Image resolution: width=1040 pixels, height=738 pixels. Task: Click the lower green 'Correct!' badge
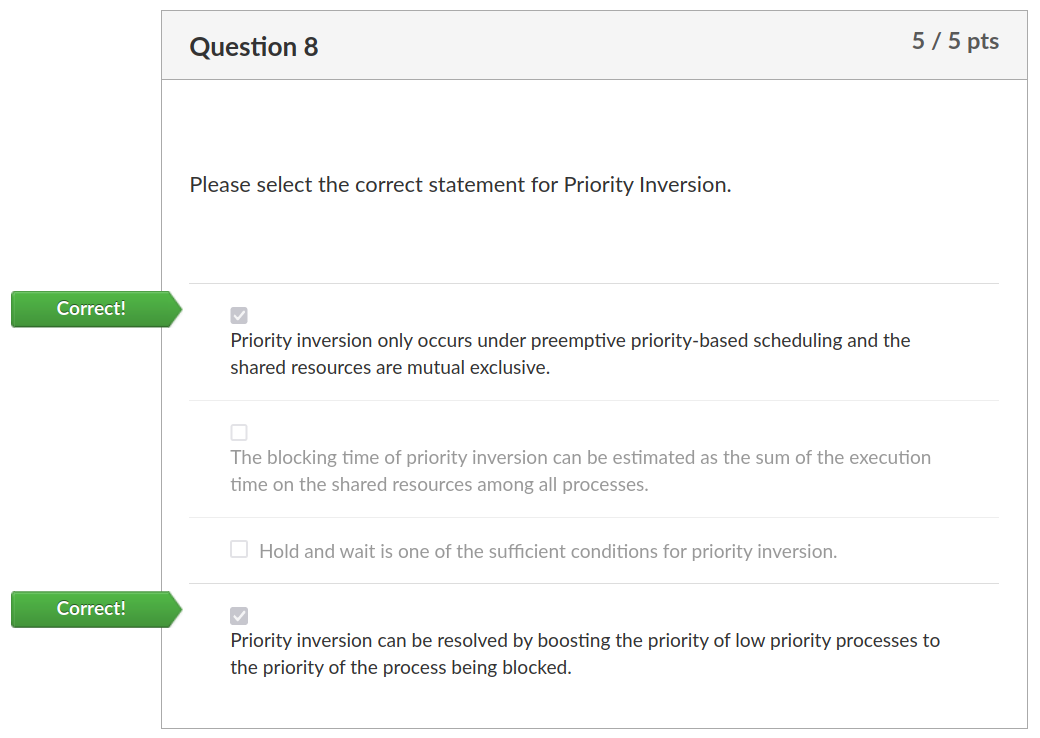coord(96,609)
